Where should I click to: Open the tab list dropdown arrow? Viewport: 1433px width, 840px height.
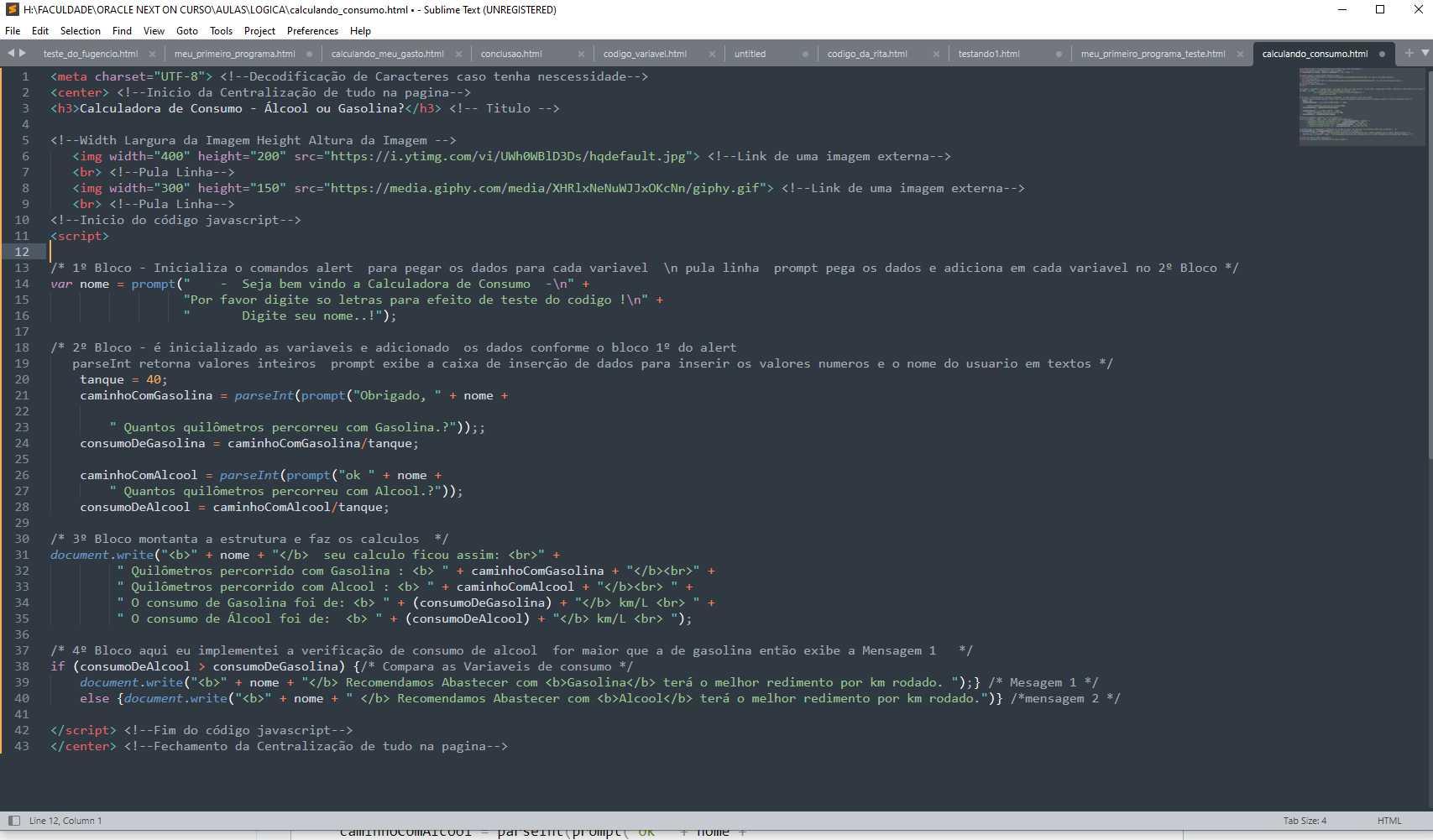tap(1425, 53)
